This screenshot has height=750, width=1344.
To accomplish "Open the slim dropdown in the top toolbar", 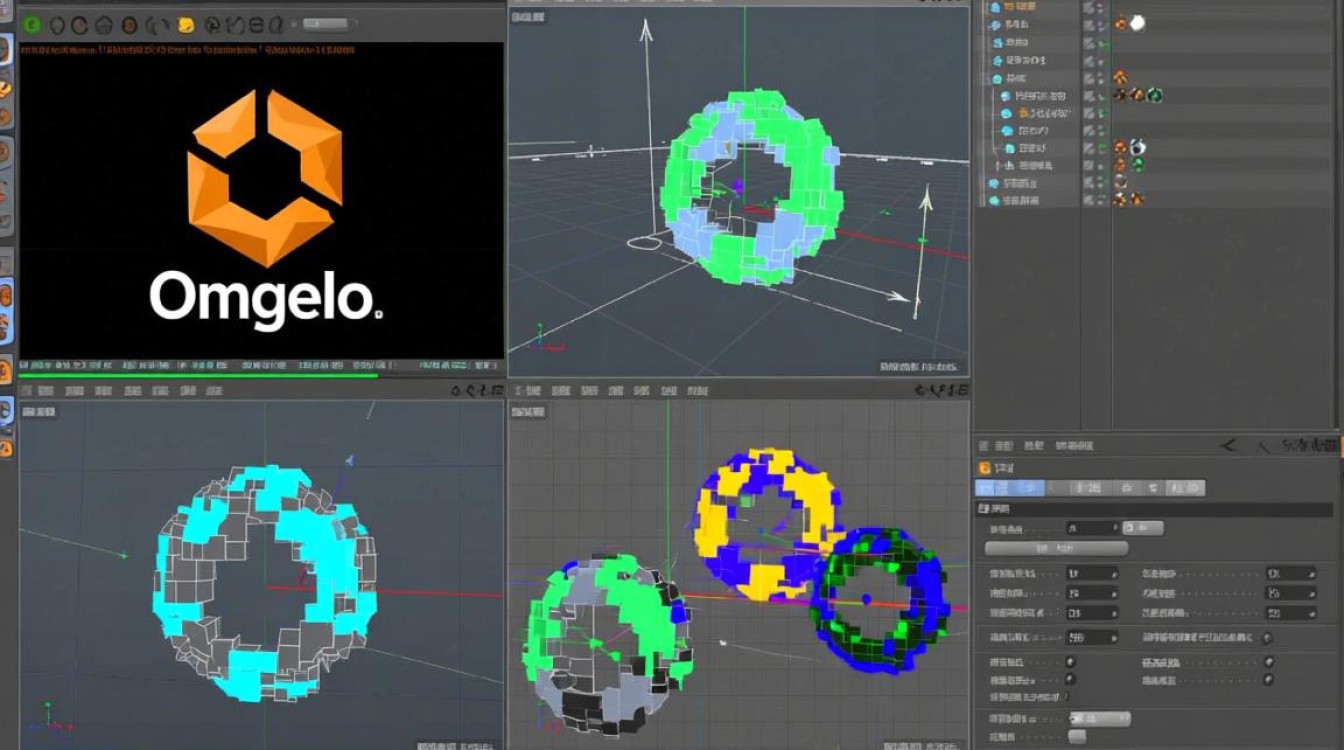I will pyautogui.click(x=328, y=23).
